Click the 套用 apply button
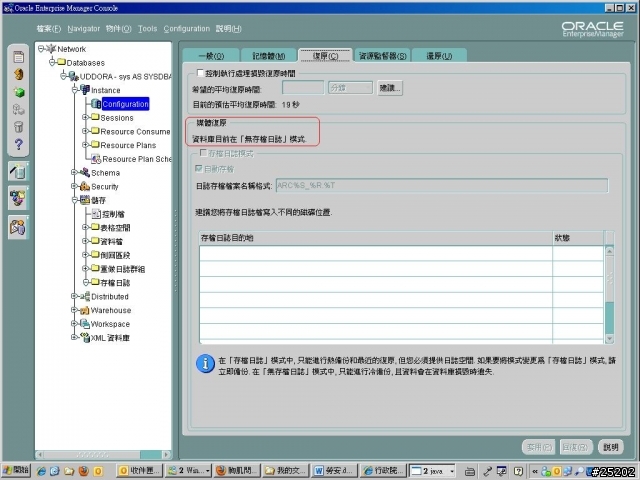 point(540,447)
